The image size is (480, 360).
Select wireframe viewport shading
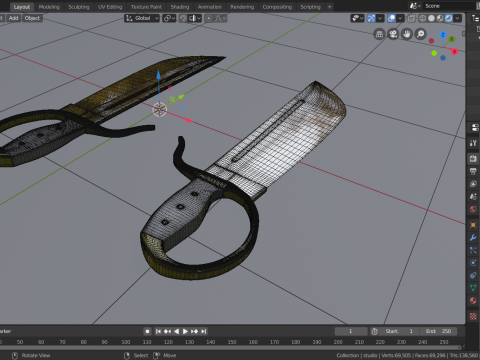point(422,18)
